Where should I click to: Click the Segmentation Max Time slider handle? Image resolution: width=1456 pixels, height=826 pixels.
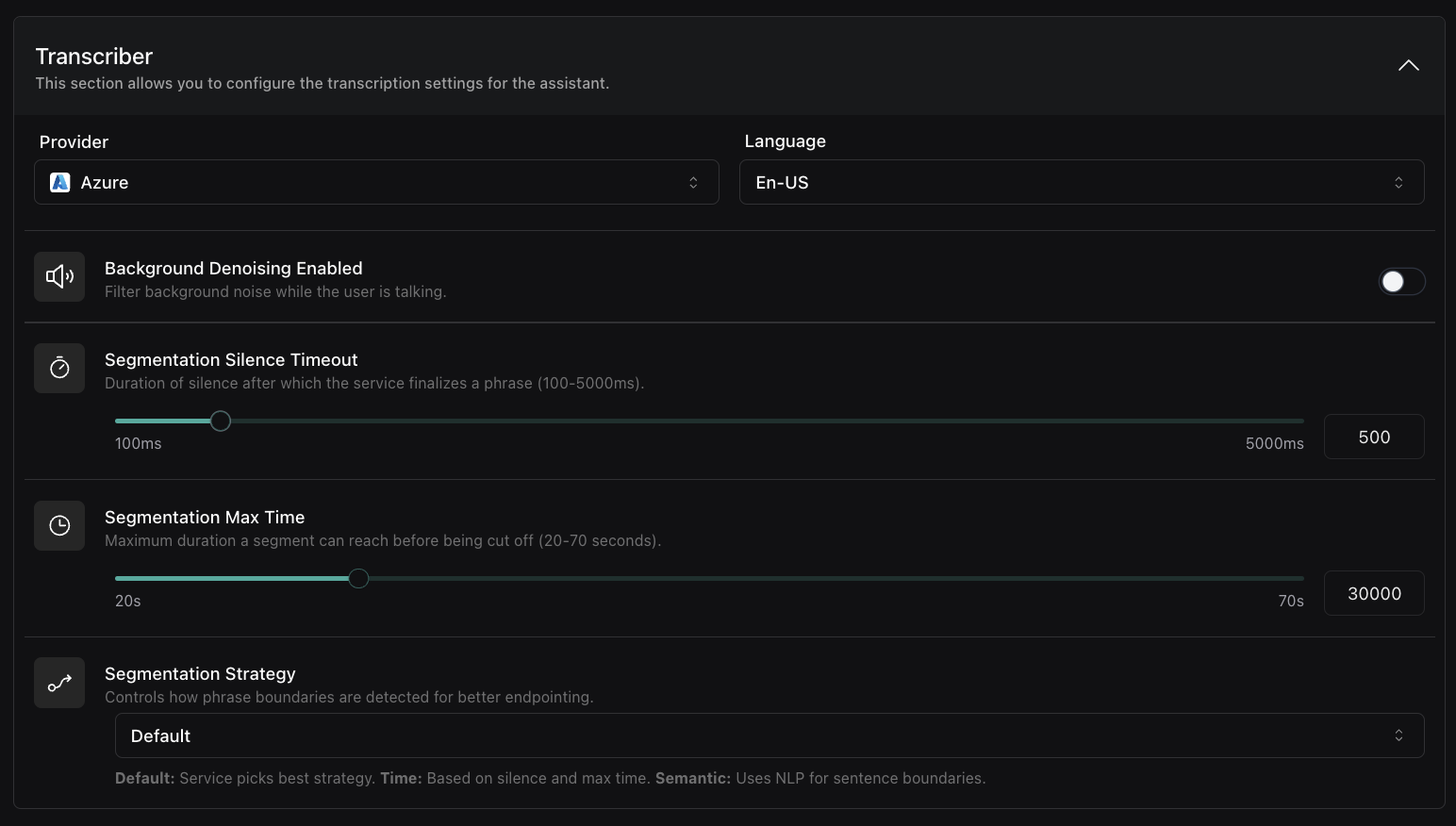click(x=358, y=578)
